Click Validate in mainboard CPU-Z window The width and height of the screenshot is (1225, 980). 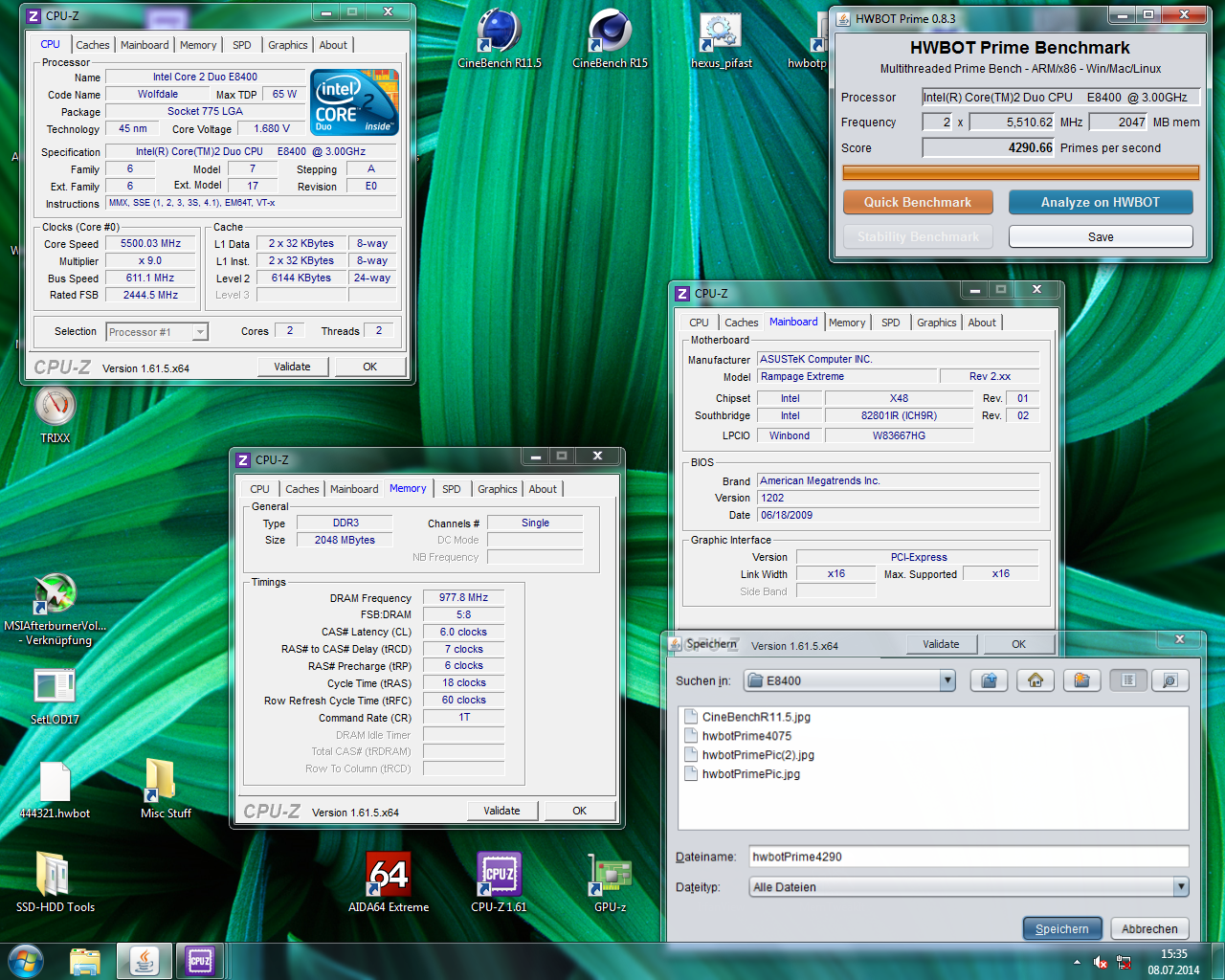(941, 644)
